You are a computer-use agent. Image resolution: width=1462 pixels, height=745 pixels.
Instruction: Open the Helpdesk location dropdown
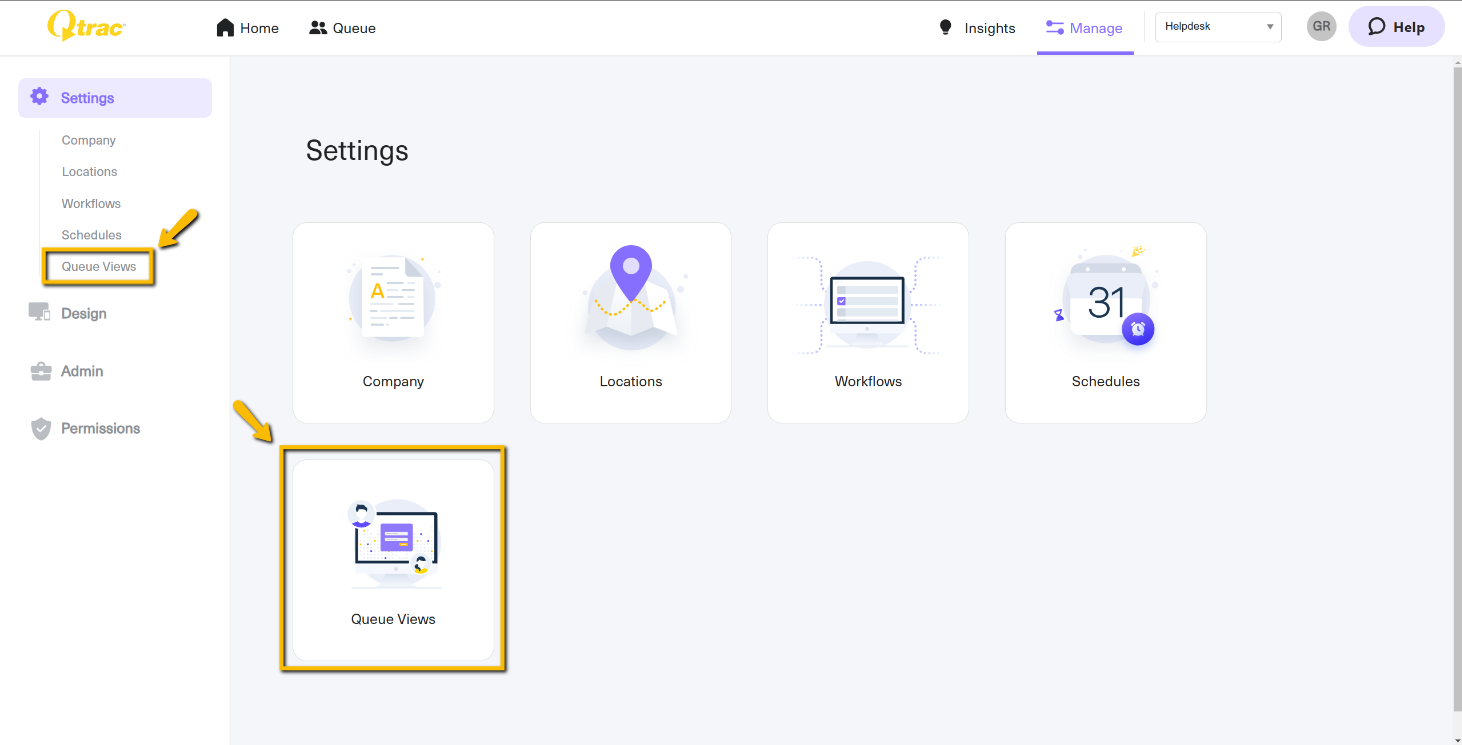click(x=1218, y=27)
